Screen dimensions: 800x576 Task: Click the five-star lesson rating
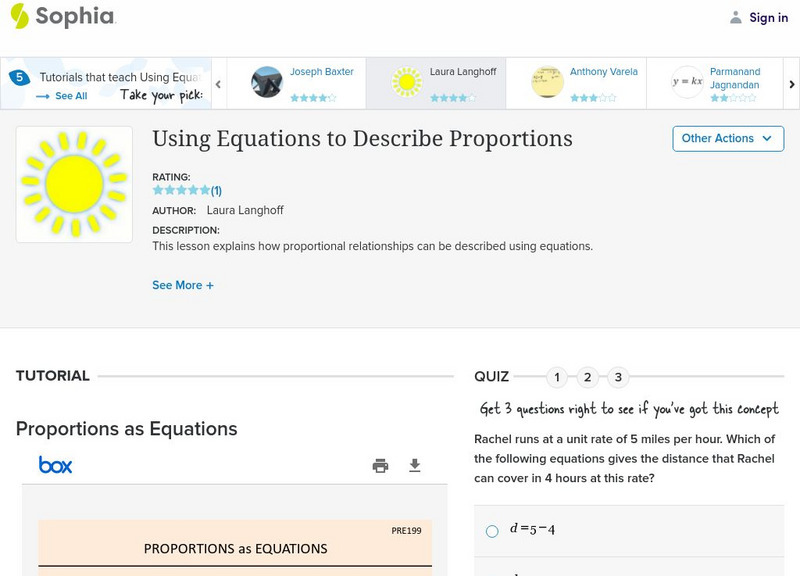click(x=181, y=190)
